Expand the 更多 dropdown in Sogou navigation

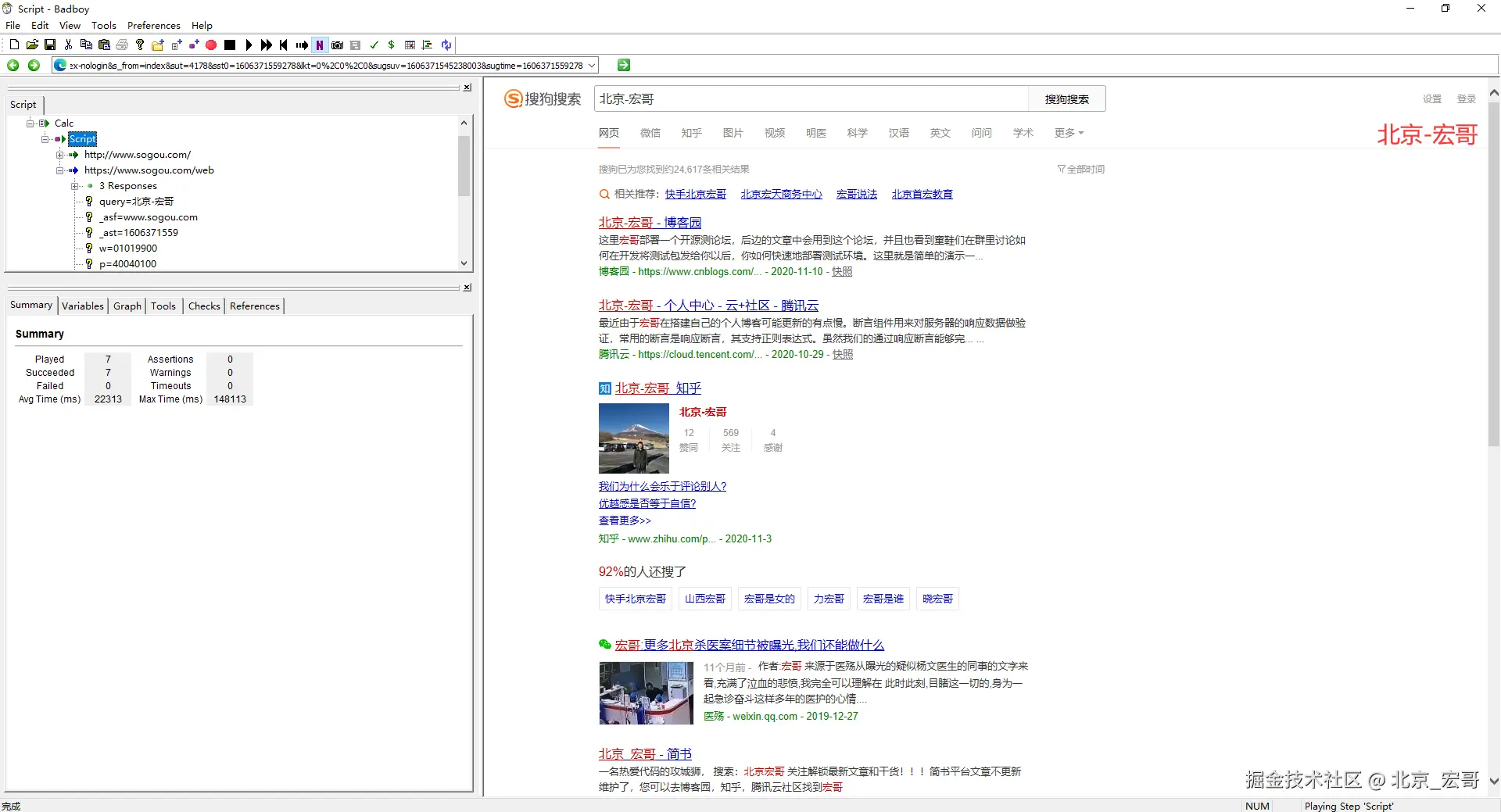[1069, 133]
